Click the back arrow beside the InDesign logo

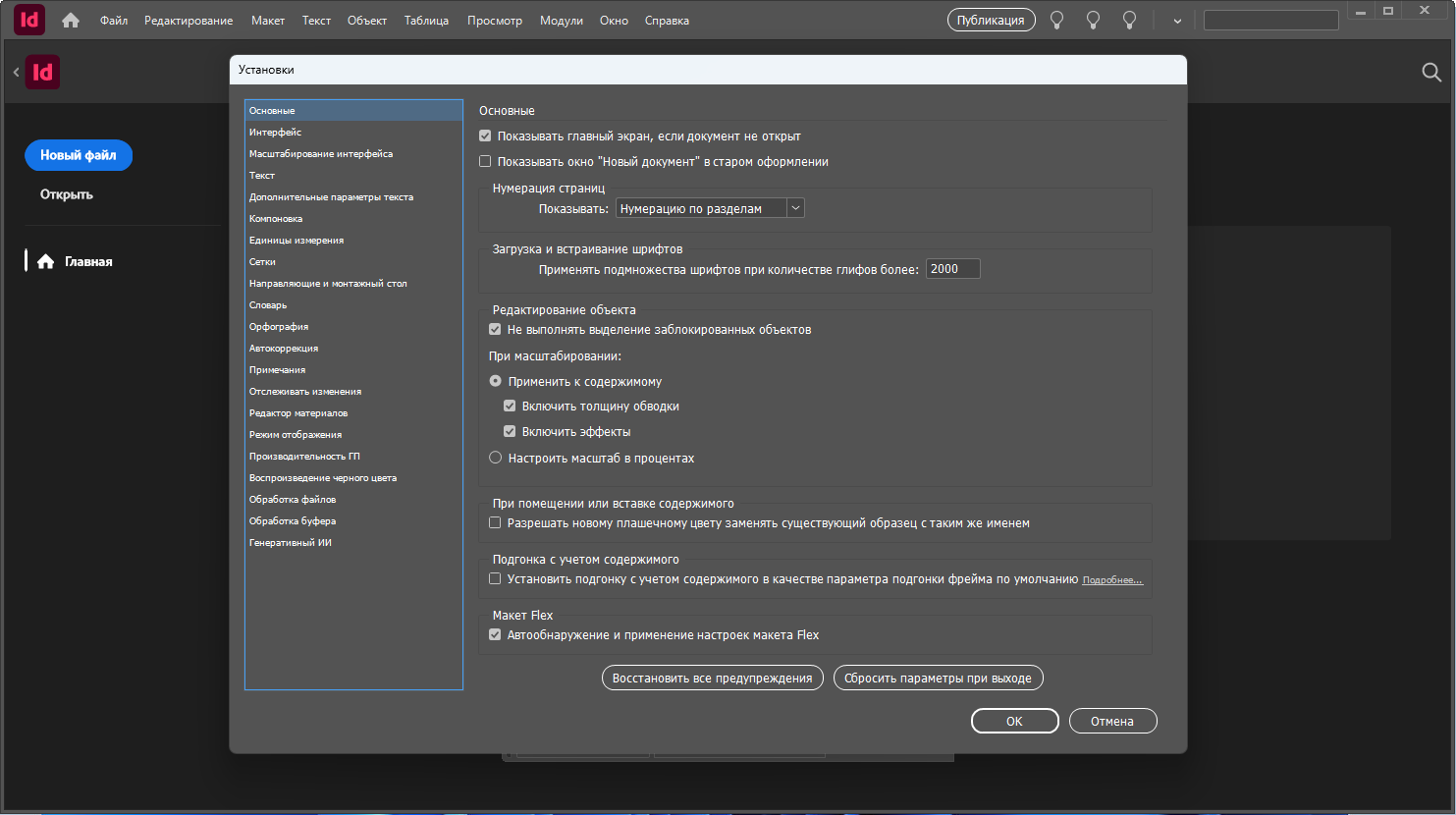pyautogui.click(x=16, y=73)
